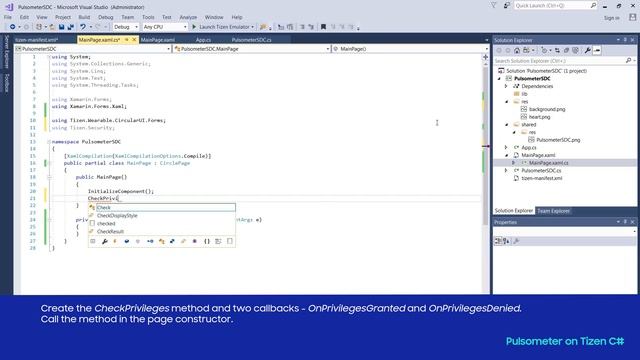
Task: Toggle the snippets IntelliSense filter at row end
Action: 230,241
